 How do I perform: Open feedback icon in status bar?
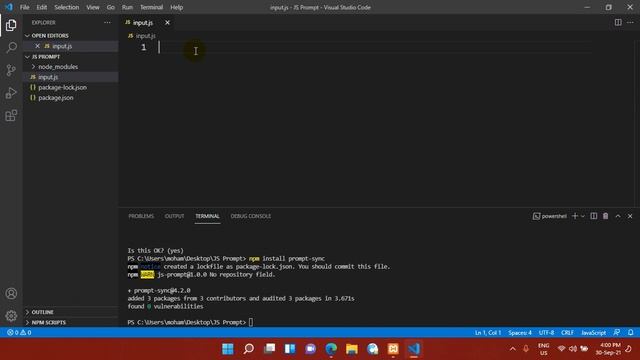(617, 333)
